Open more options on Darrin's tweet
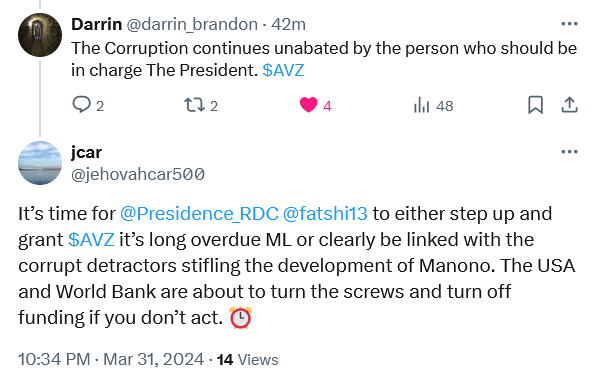This screenshot has width=598, height=385. [x=569, y=24]
